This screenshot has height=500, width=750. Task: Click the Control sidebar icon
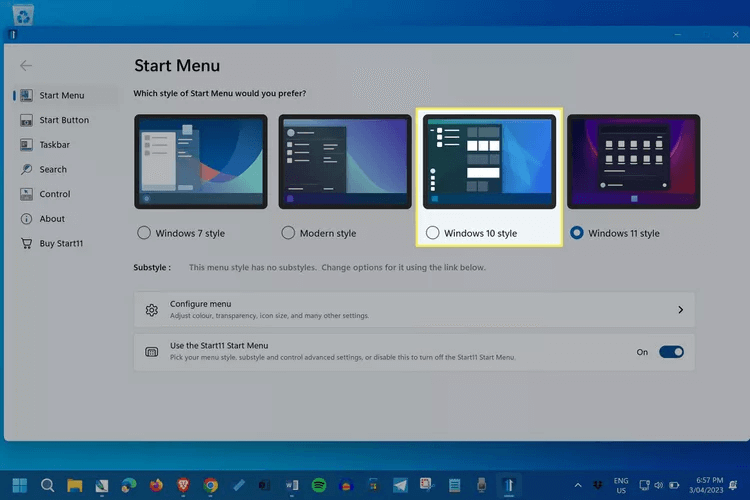tap(26, 194)
